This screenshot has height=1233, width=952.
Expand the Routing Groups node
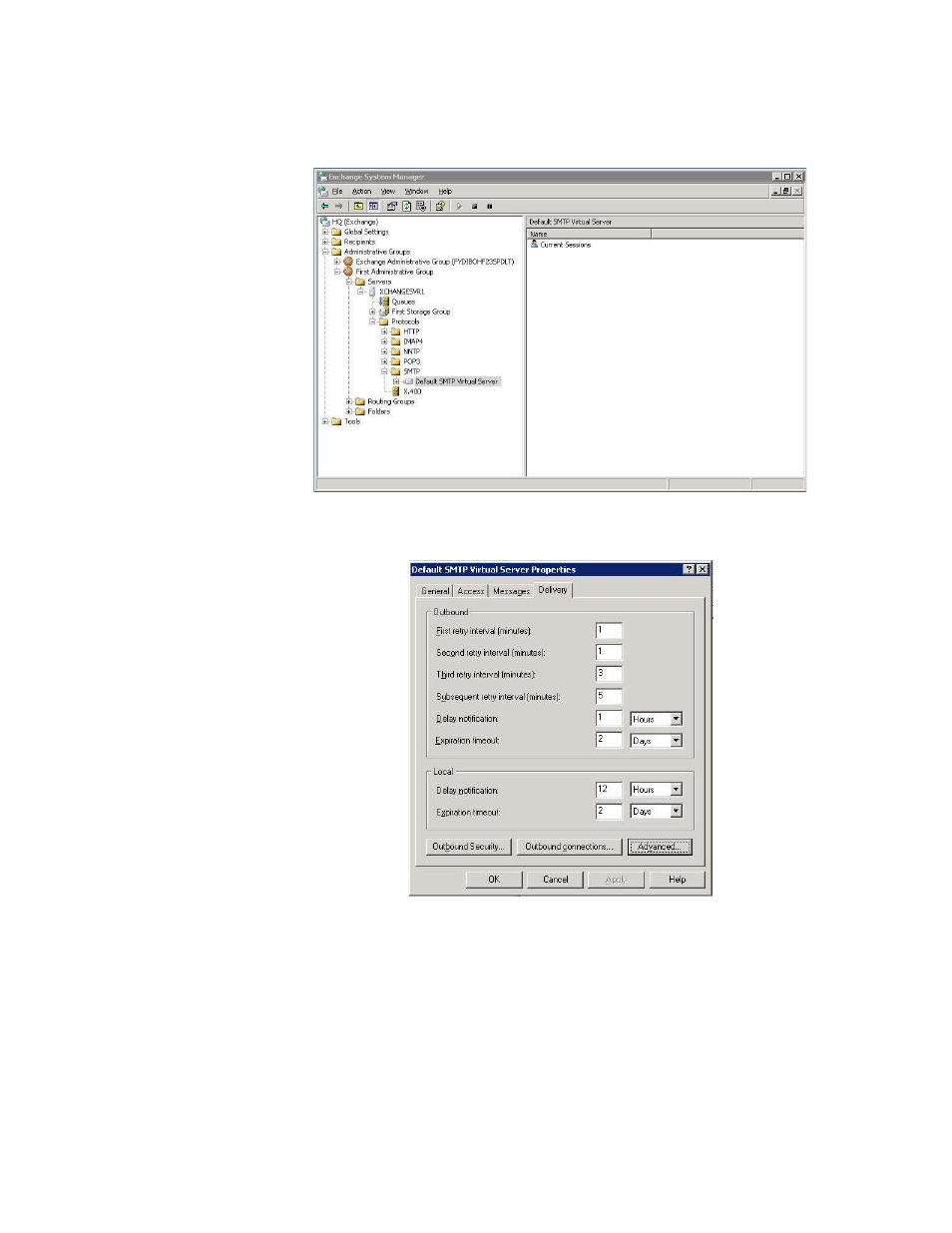(x=348, y=401)
